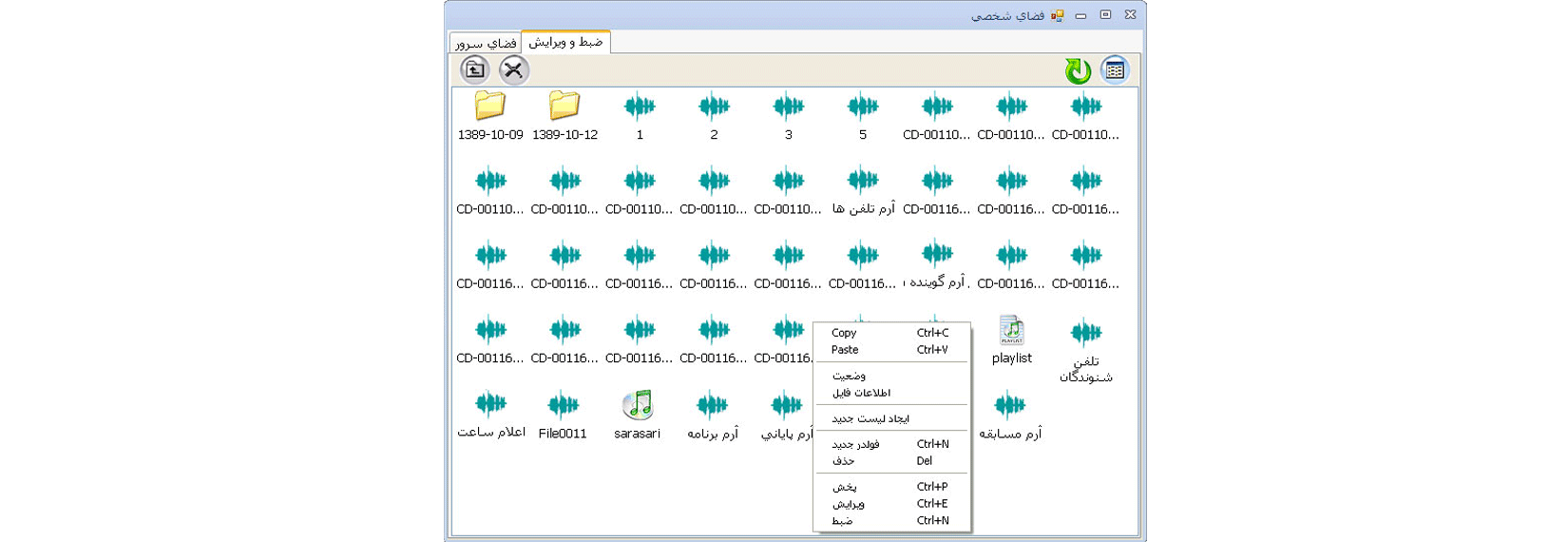Switch to the ضبط و ويرايش tab

(x=565, y=42)
